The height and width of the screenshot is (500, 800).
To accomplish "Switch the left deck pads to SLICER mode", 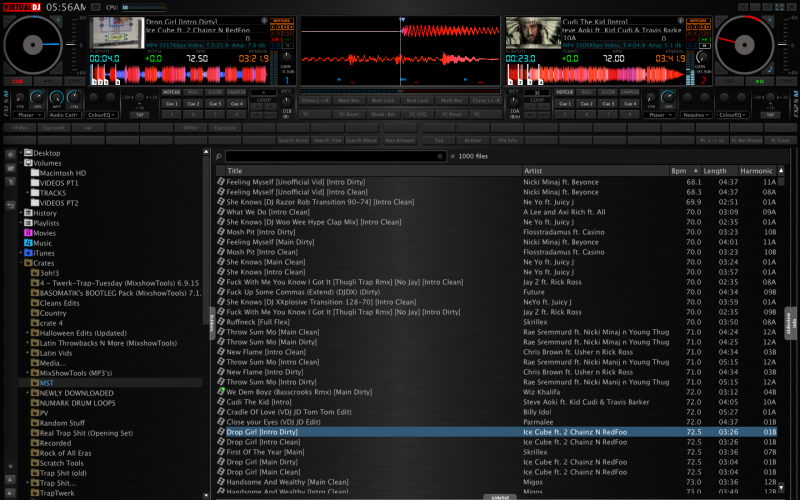I will (215, 92).
